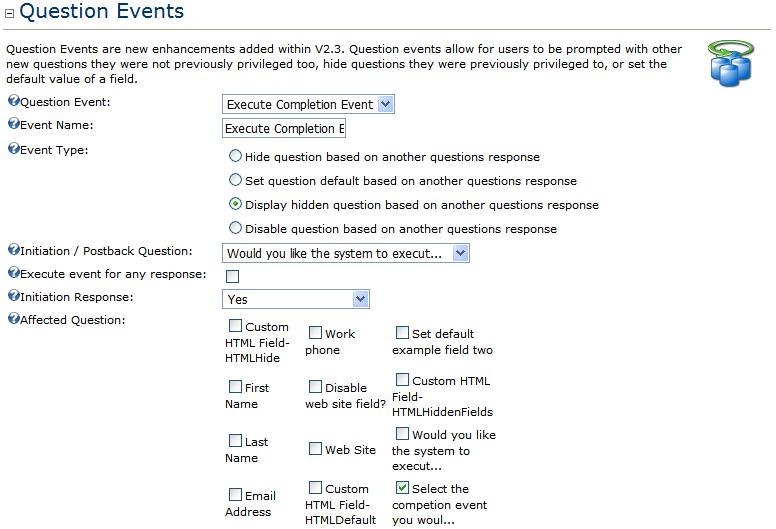Select Set question default radio option
Screen dimensions: 776x529
tap(236, 180)
